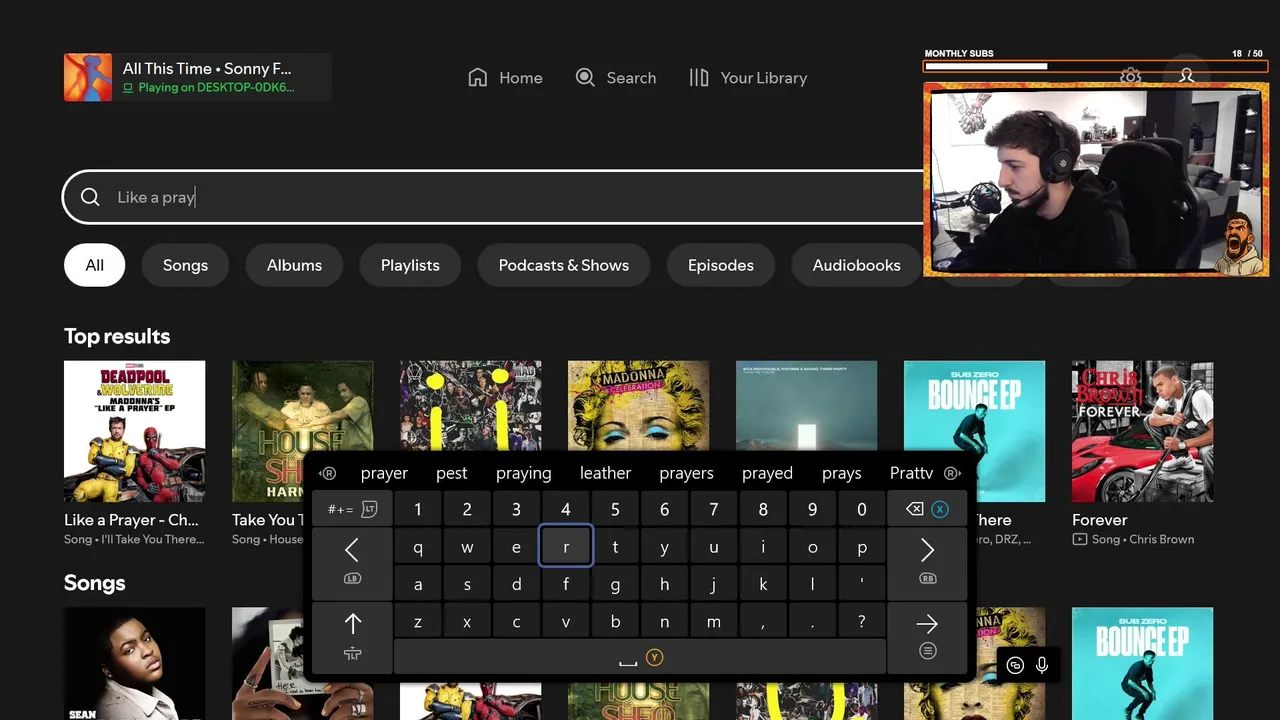1280x720 pixels.
Task: Choose the 'prayer' word suggestion
Action: 384,473
